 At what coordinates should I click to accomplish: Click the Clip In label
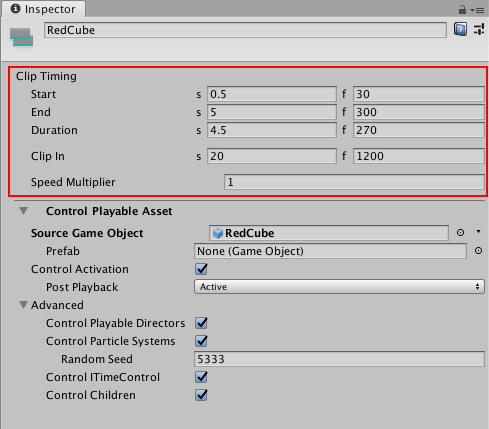click(x=48, y=156)
